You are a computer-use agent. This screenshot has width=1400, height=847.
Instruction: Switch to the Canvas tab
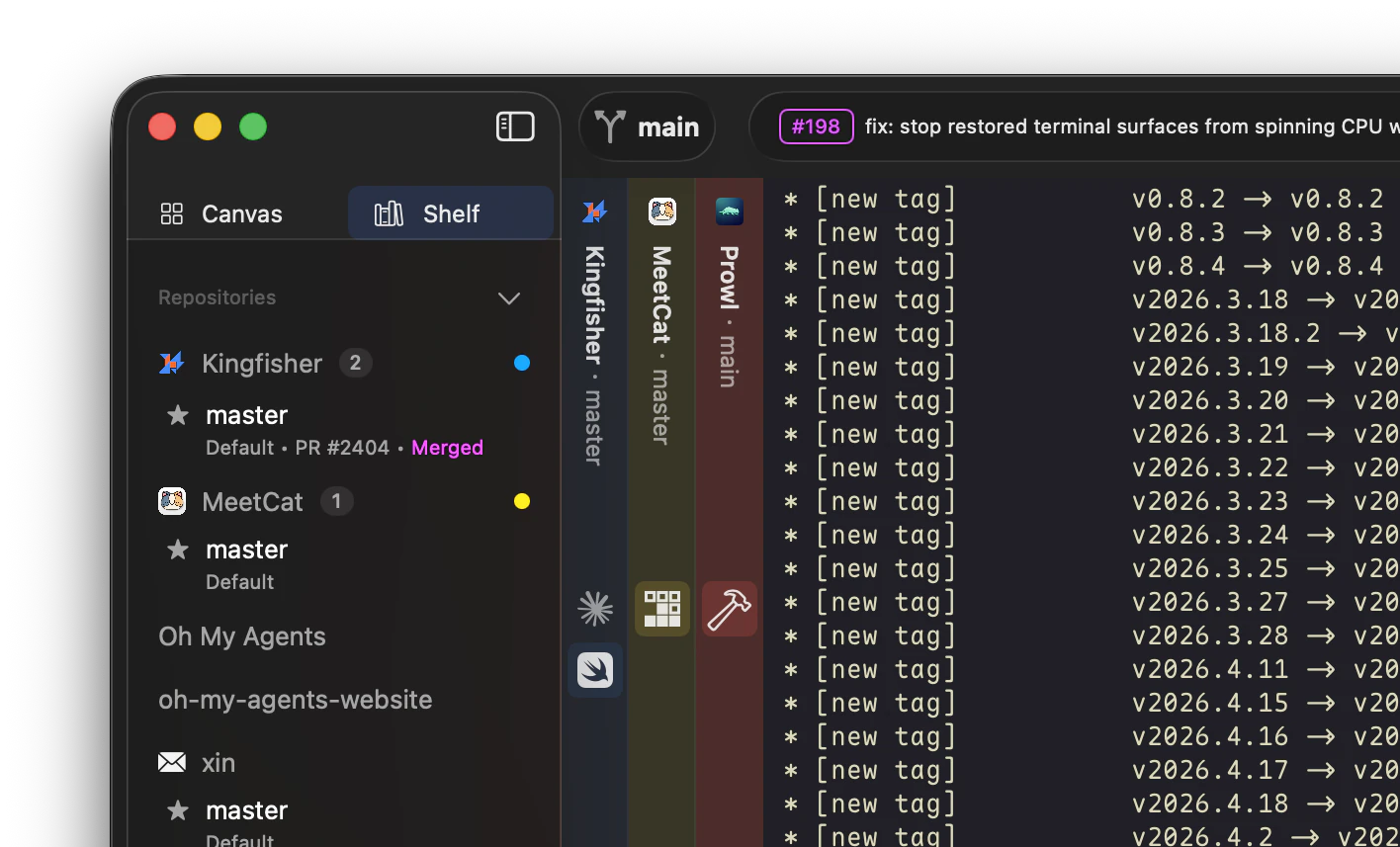click(x=222, y=213)
